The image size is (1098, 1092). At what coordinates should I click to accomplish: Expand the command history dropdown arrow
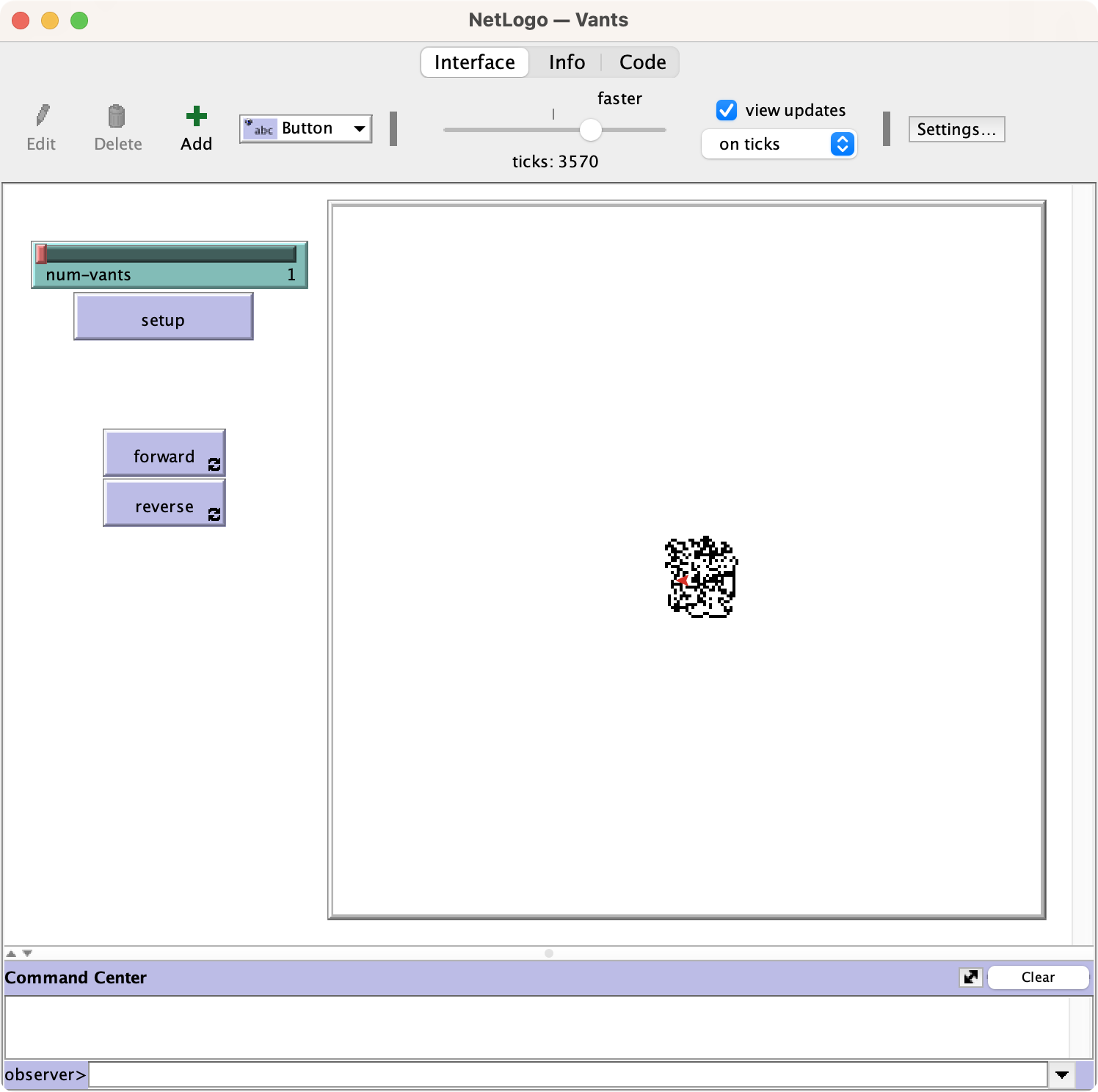point(1061,1075)
